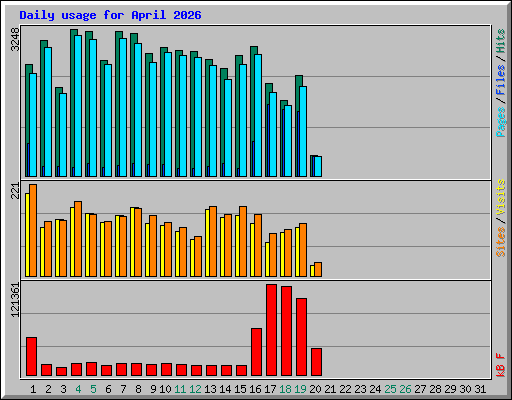This screenshot has width=512, height=400.
Task: Click day label 27 on the x-axis
Action: point(420,389)
